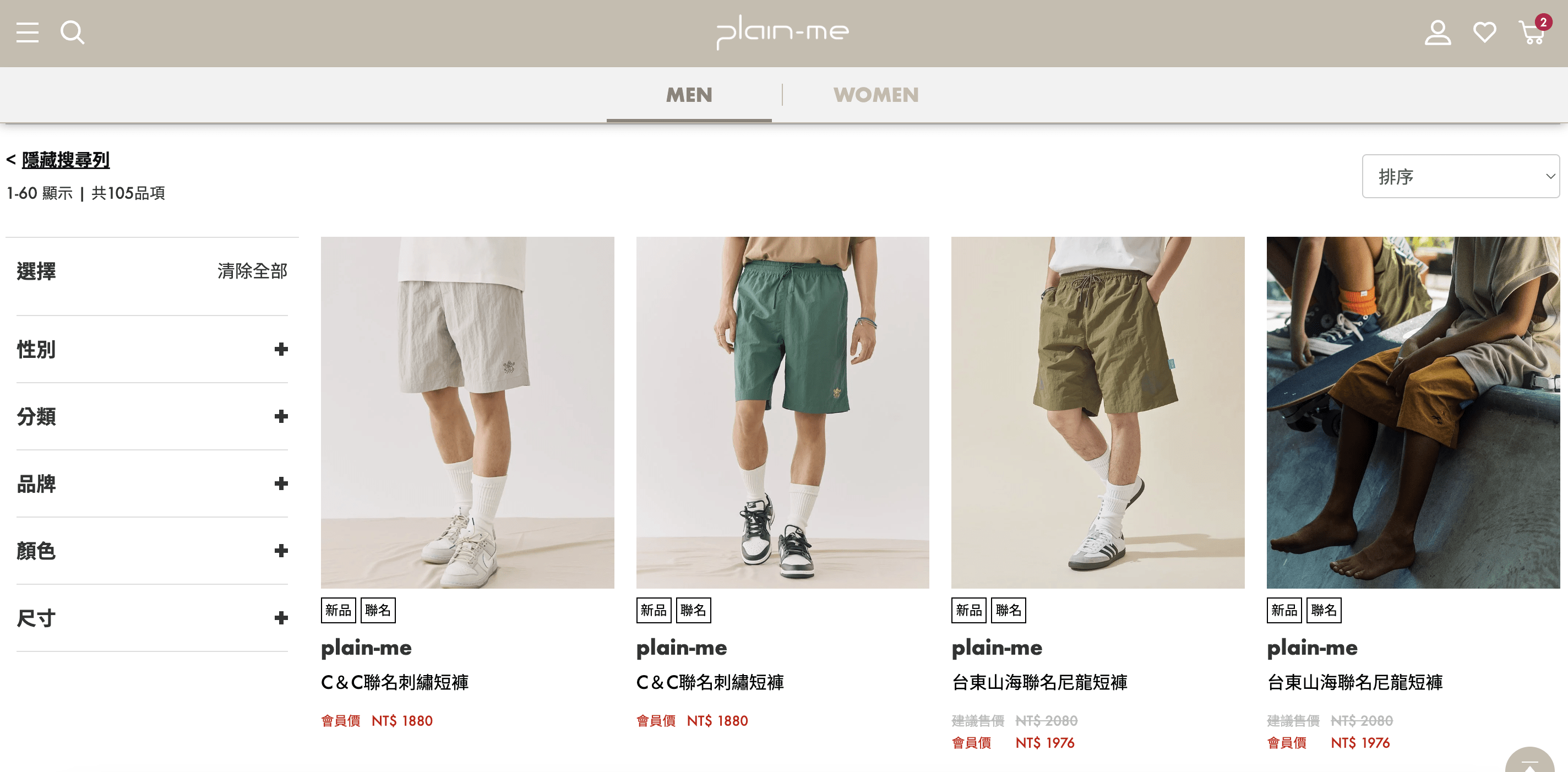This screenshot has width=1568, height=772.
Task: Switch to the WOMEN tab
Action: coord(876,95)
